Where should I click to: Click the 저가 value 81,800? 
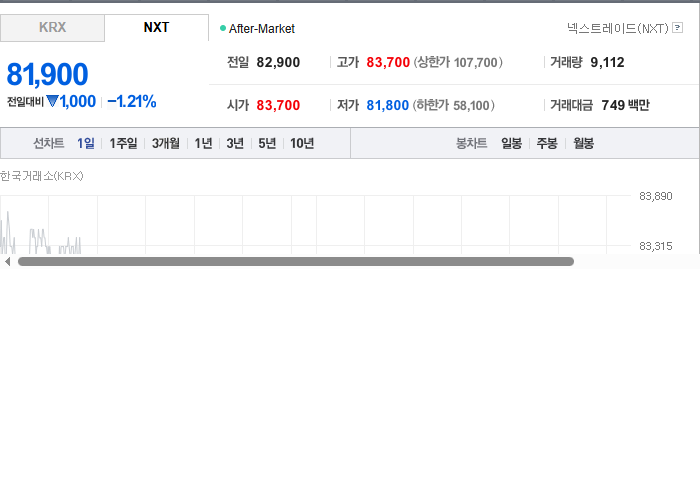tap(388, 105)
